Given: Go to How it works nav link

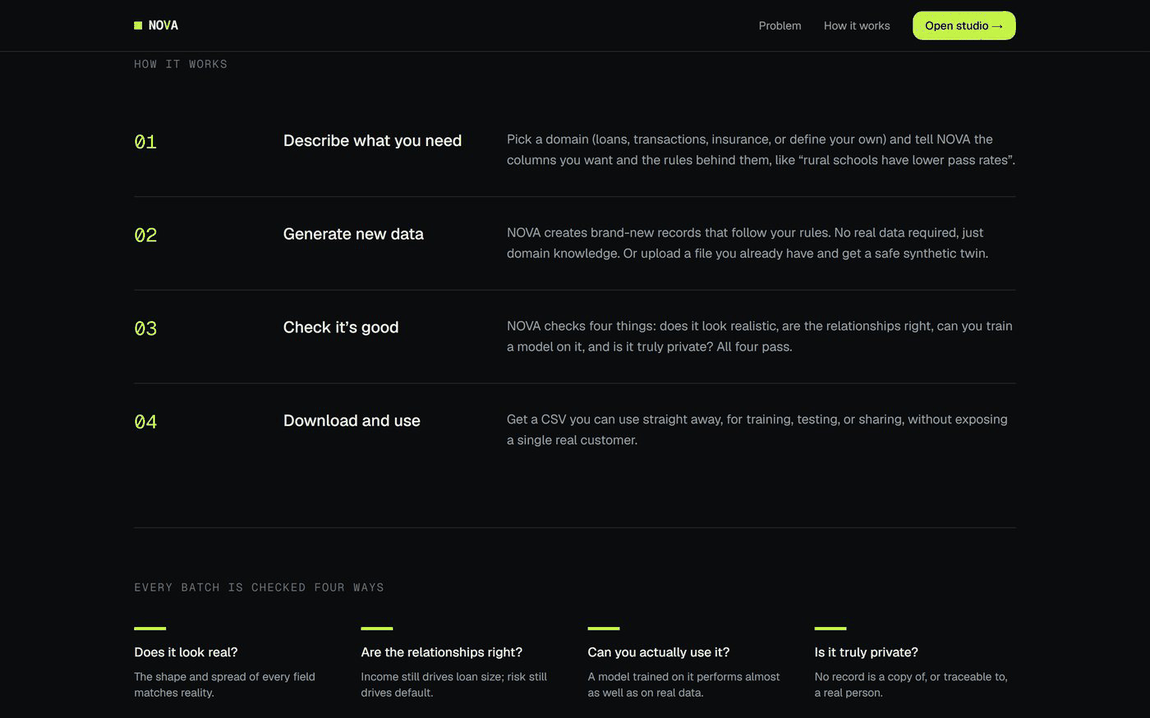Looking at the screenshot, I should tap(857, 26).
